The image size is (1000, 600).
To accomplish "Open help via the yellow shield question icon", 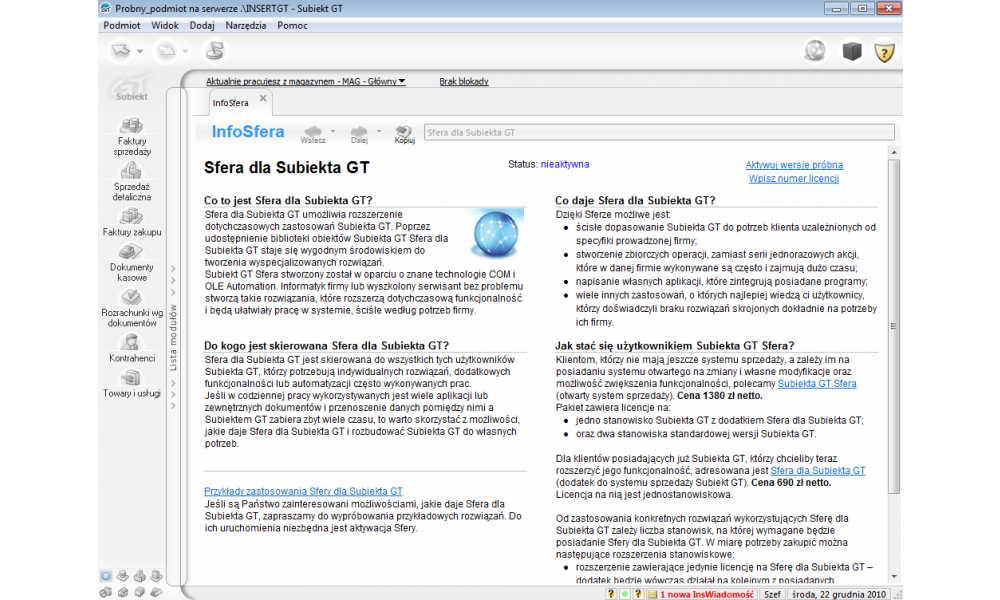I will pyautogui.click(x=884, y=52).
